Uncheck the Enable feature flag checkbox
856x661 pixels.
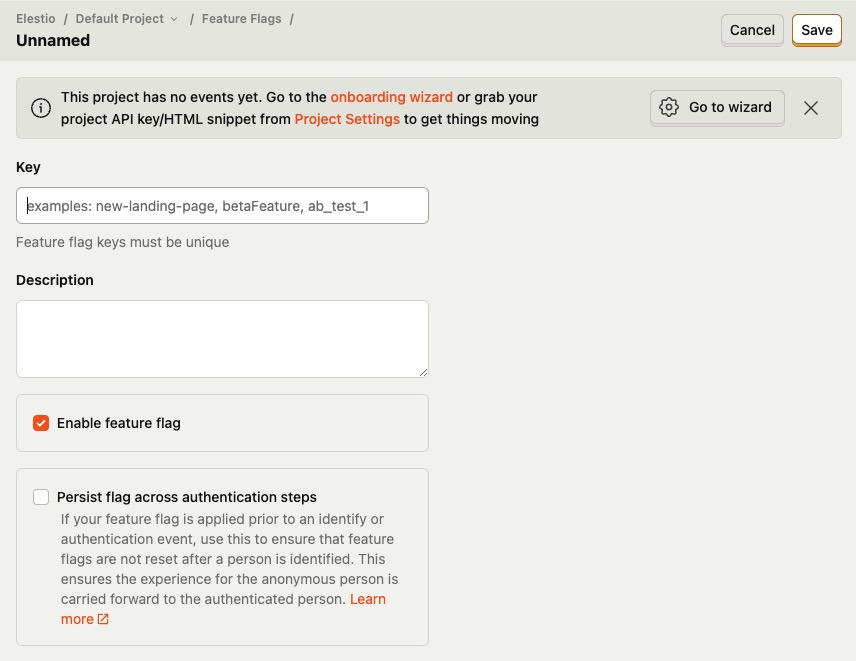point(41,423)
